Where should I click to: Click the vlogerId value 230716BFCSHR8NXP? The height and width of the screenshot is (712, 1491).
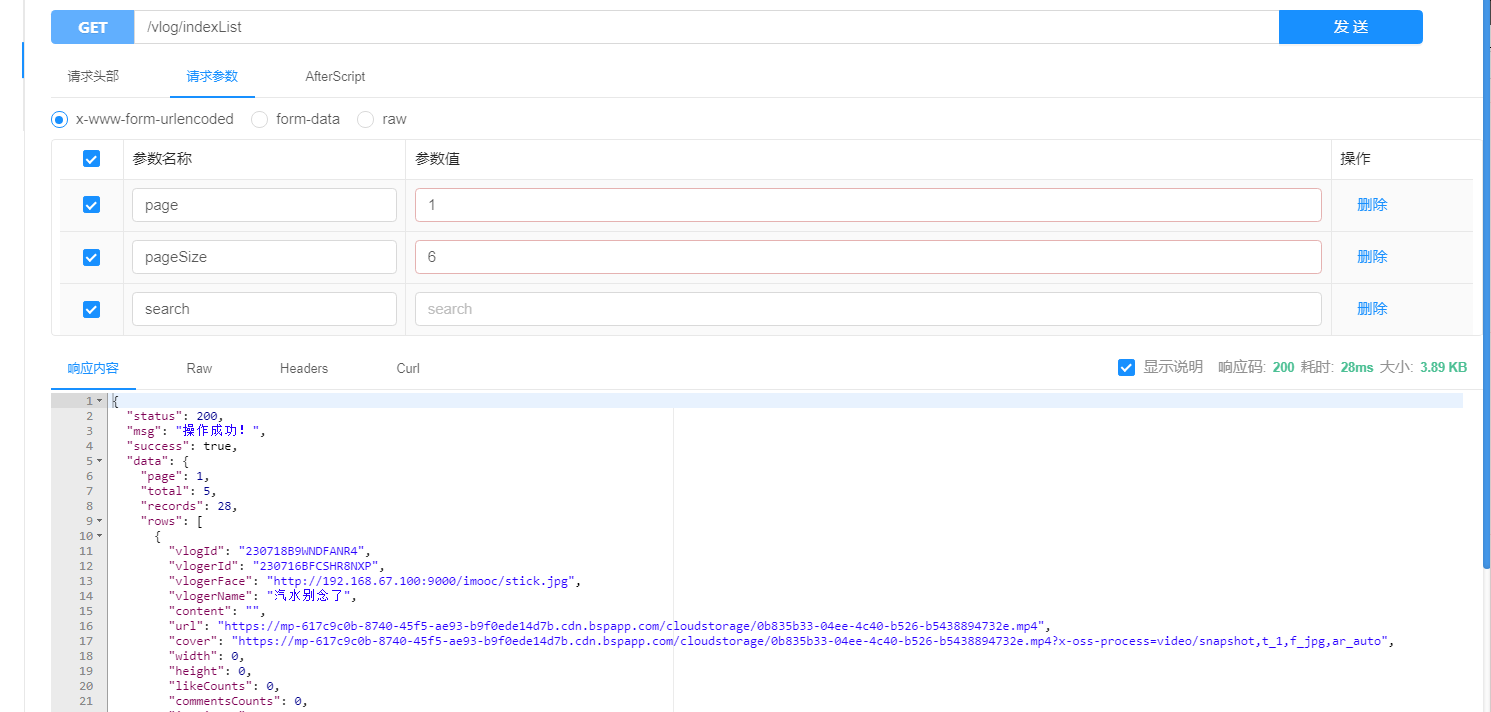317,566
